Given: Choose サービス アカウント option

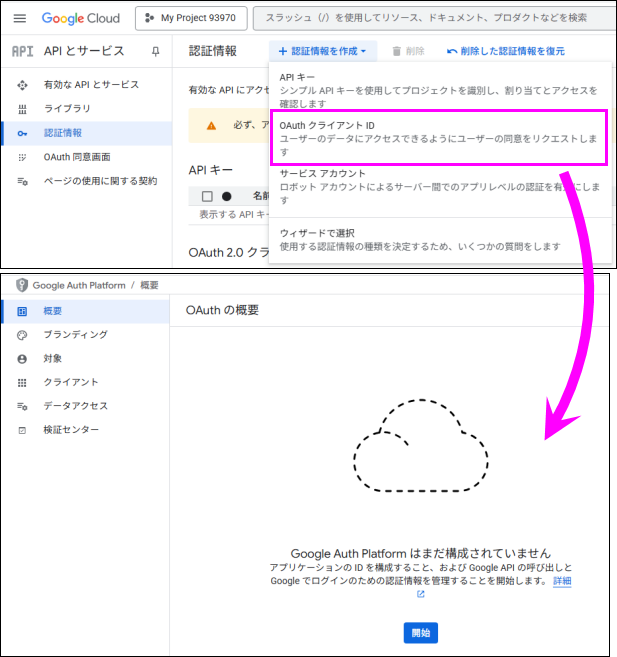Looking at the screenshot, I should 440,186.
